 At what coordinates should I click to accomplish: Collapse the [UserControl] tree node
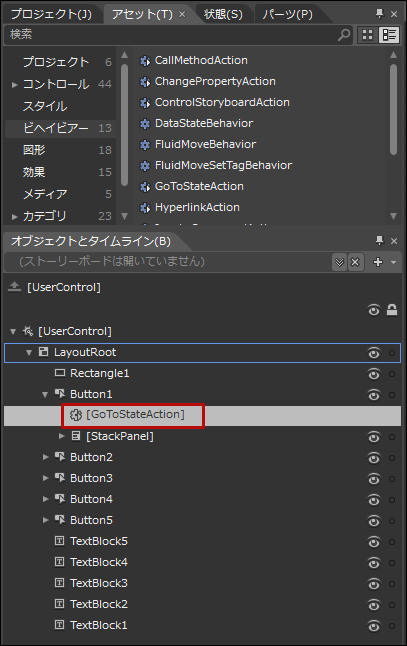14,331
